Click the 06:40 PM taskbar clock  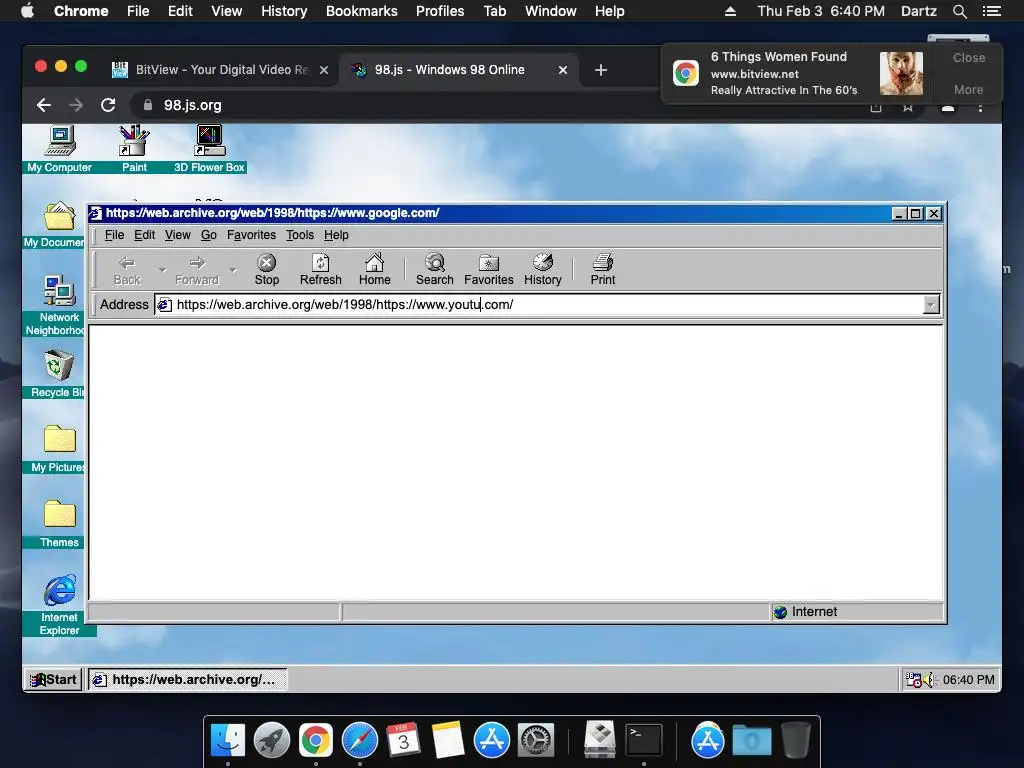click(x=968, y=680)
